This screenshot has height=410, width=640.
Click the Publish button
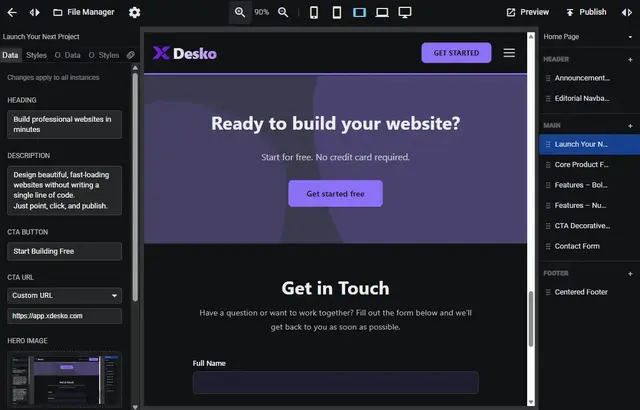click(x=586, y=12)
